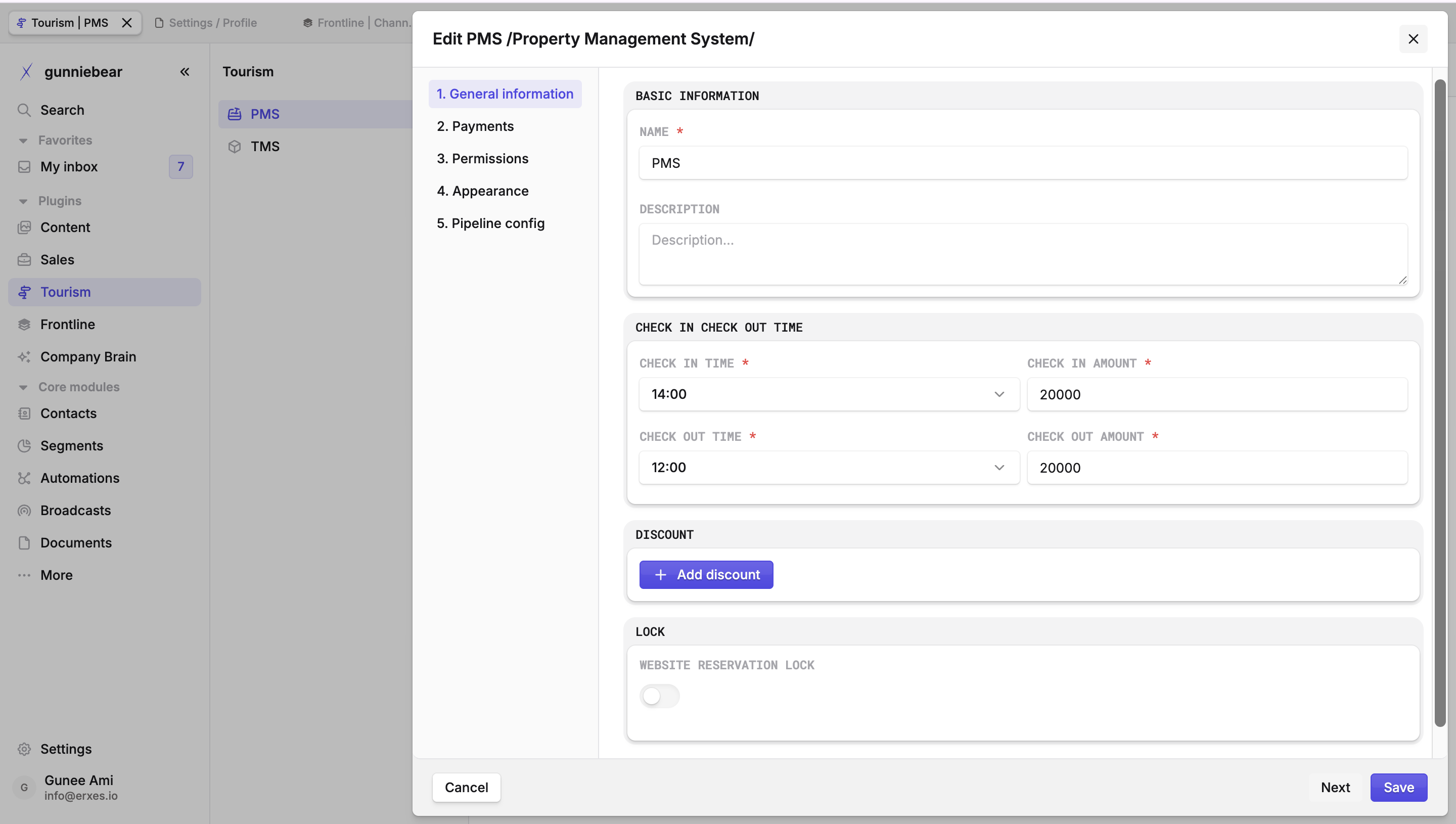Click the Company Brain sparkle icon

[x=24, y=356]
